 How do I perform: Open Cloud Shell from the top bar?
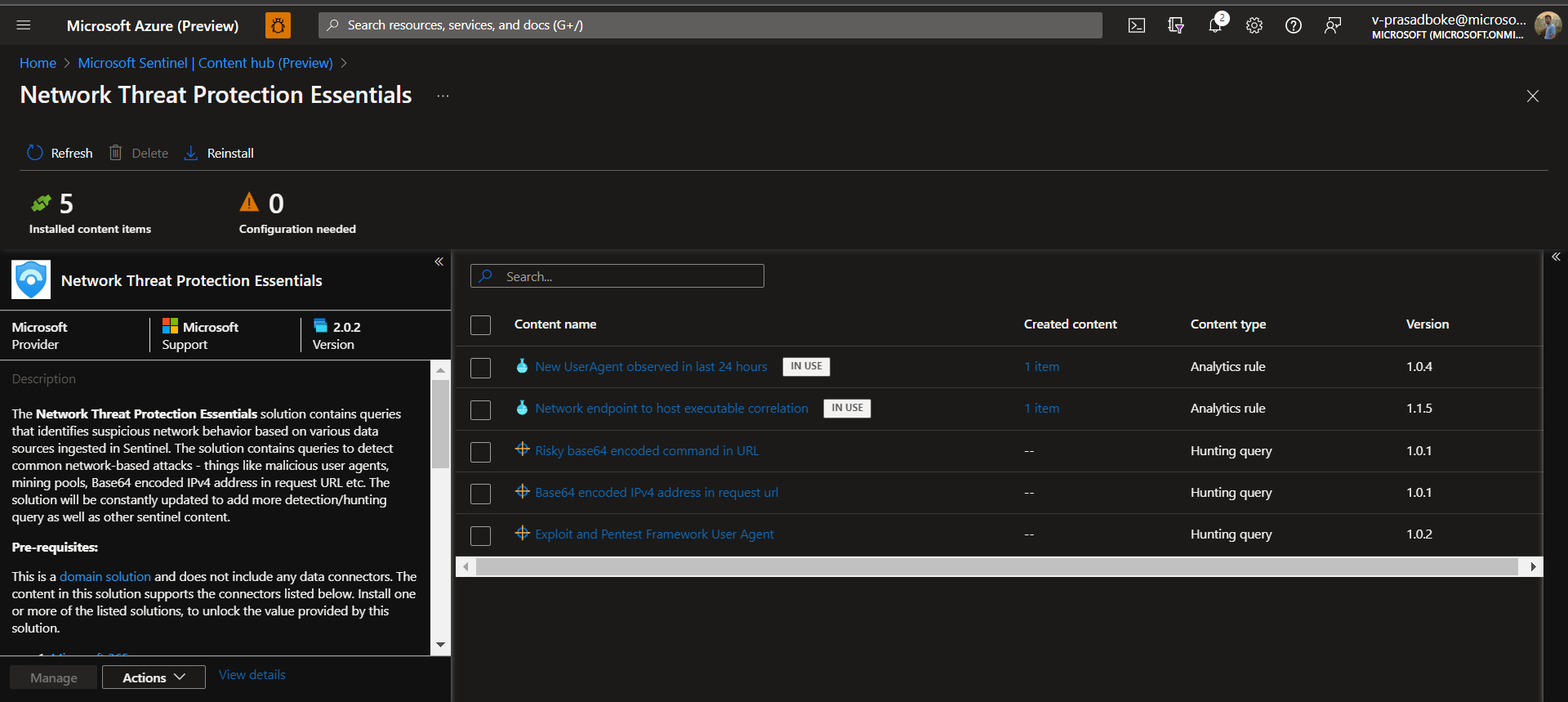1137,25
